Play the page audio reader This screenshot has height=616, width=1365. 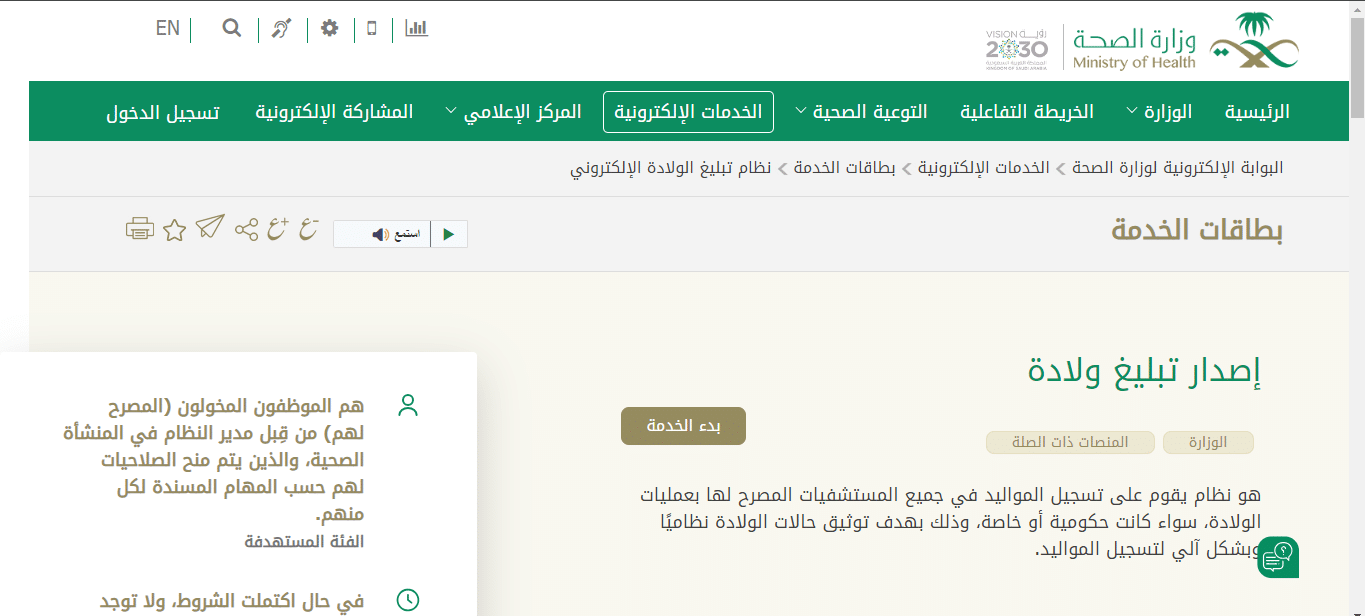449,234
